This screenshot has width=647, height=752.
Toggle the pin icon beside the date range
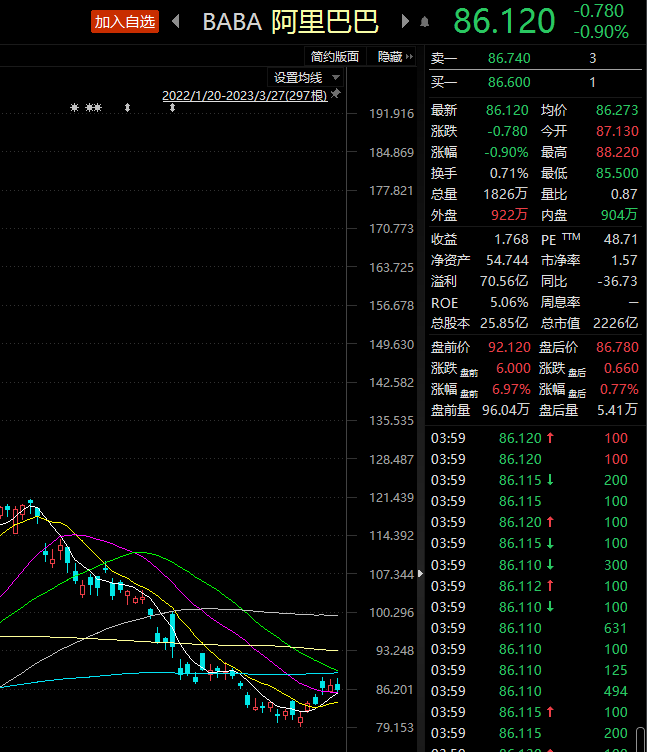point(336,95)
